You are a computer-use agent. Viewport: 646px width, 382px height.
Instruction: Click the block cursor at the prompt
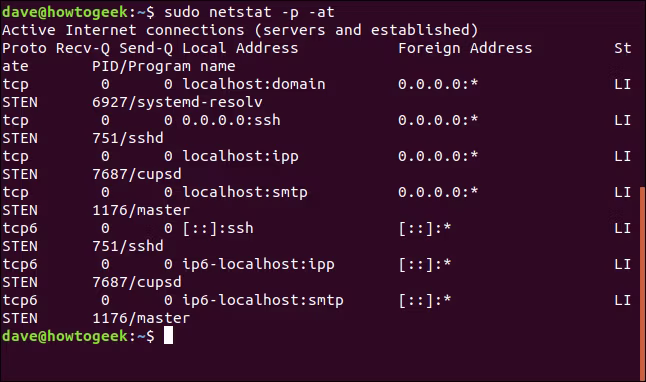pos(169,335)
